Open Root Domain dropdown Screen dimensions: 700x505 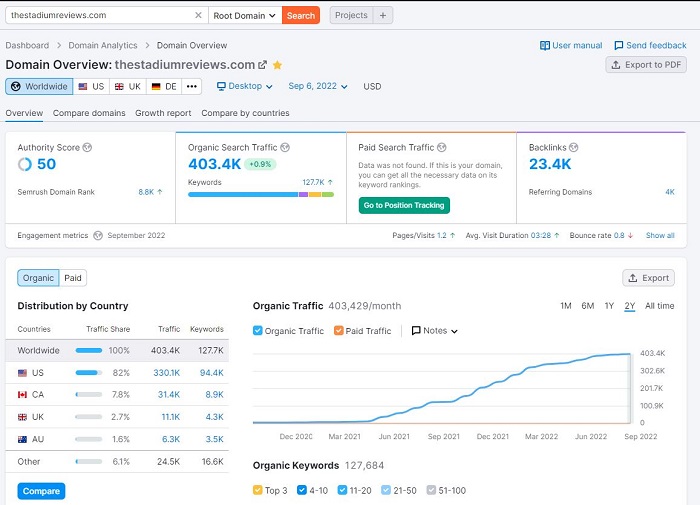click(245, 15)
